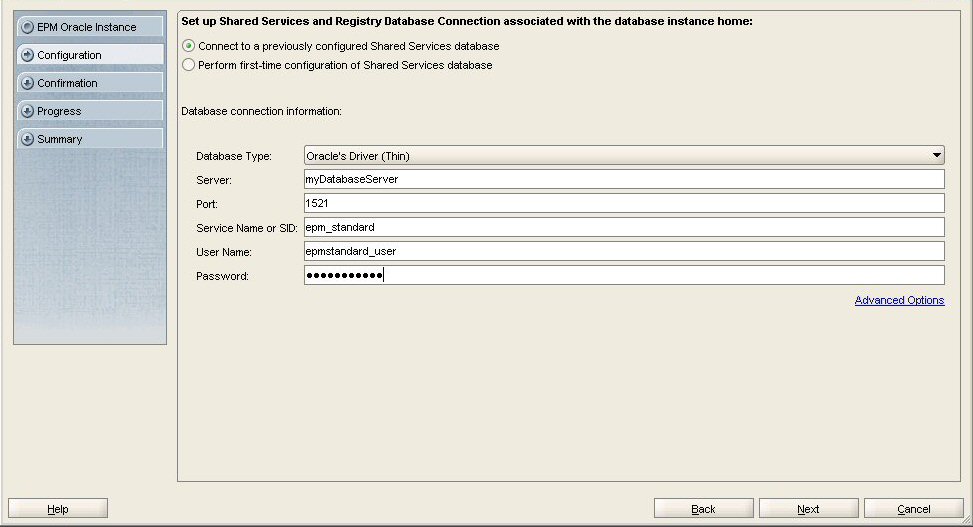This screenshot has height=527, width=973.
Task: Select the Progress step label
Action: pos(59,111)
